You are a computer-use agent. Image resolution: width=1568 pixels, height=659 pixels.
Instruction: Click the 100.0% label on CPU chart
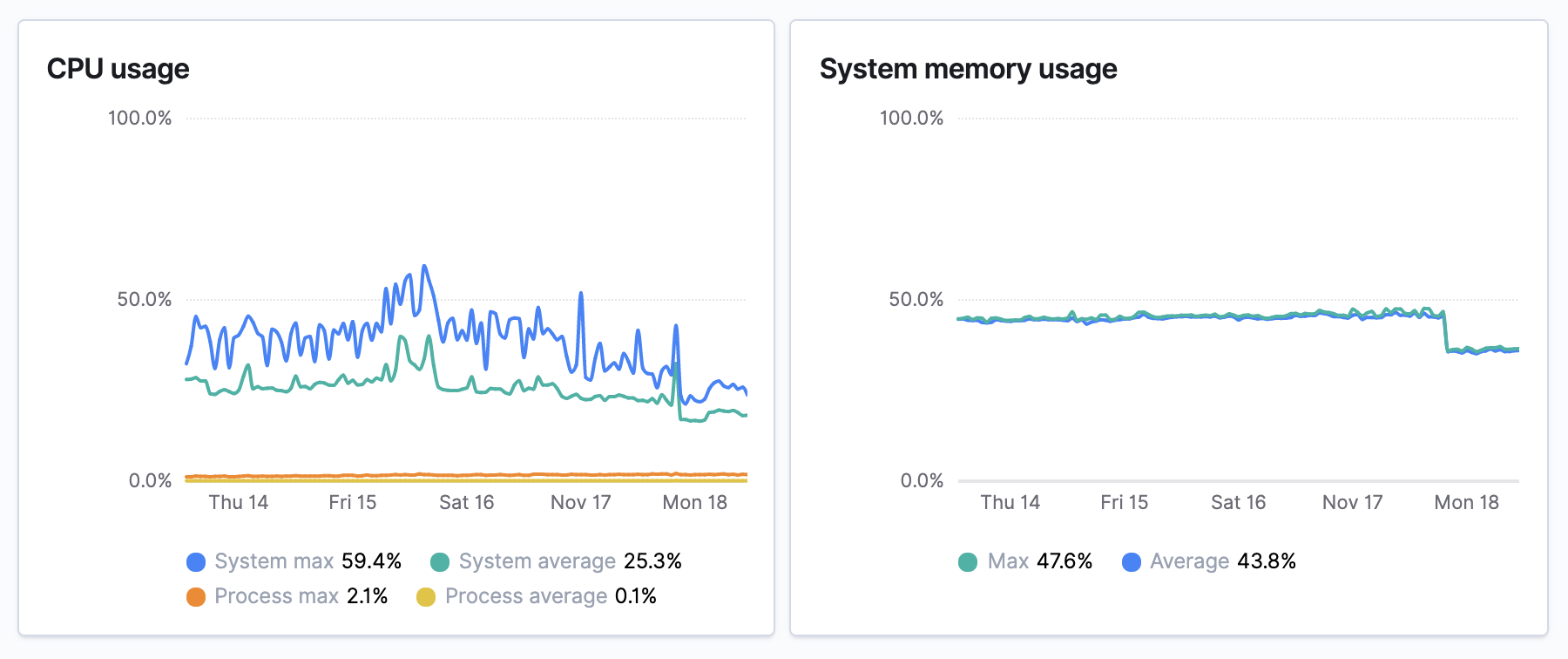click(140, 119)
